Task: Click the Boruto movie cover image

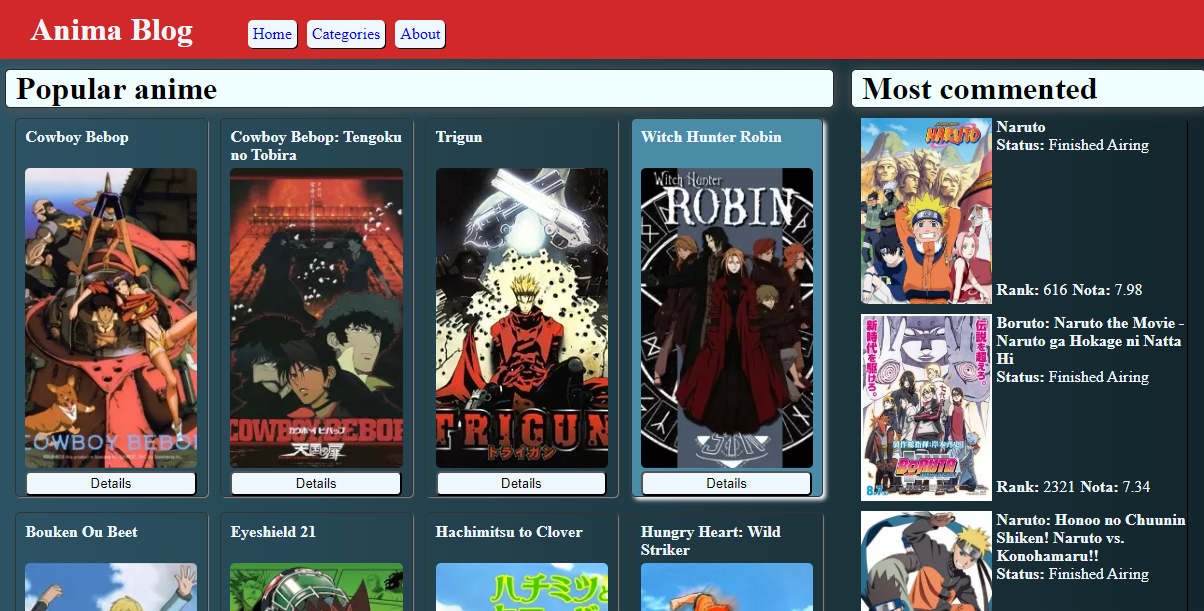Action: (926, 408)
